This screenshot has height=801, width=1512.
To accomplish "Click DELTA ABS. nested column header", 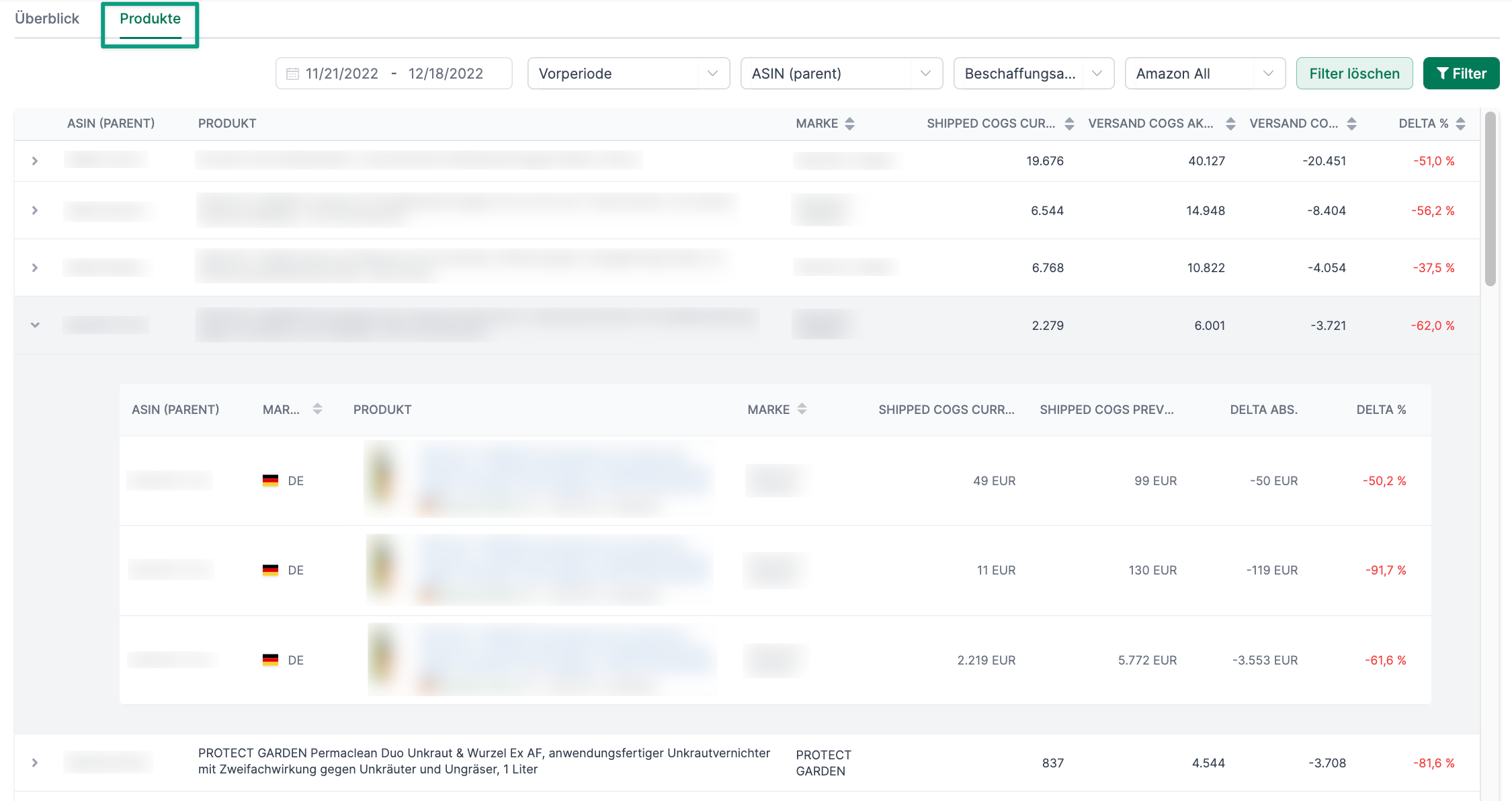I will 1263,410.
